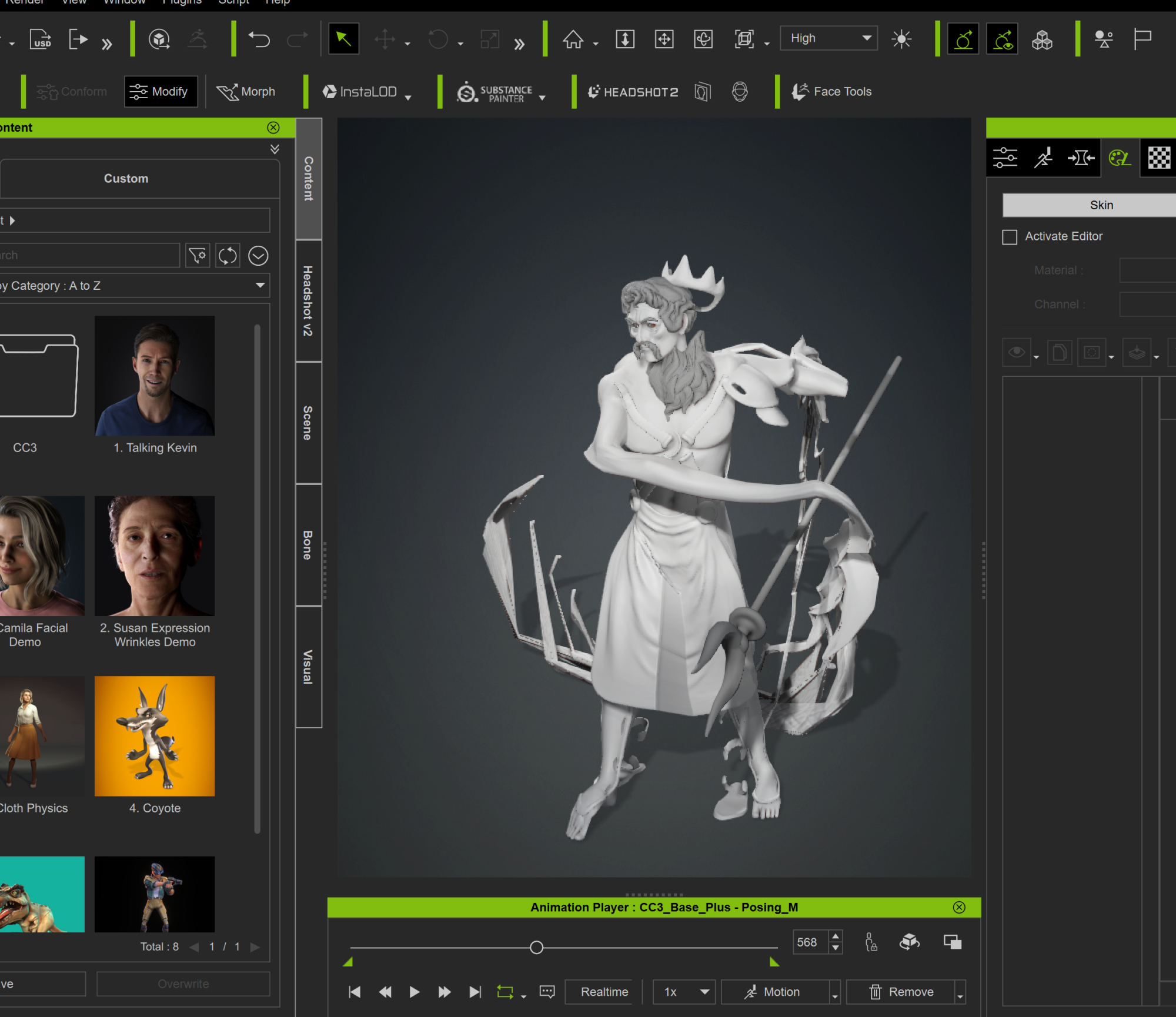Choose the Rotate tool

pyautogui.click(x=438, y=39)
